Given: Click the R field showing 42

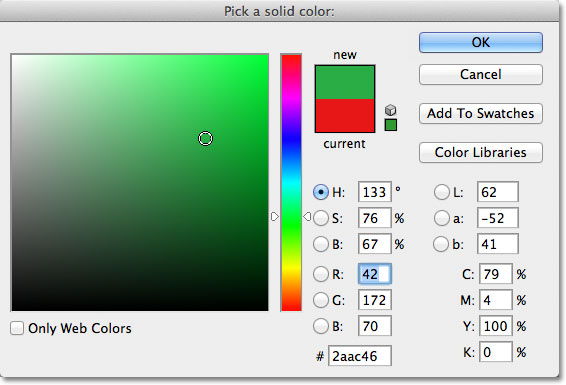Looking at the screenshot, I should [x=375, y=274].
